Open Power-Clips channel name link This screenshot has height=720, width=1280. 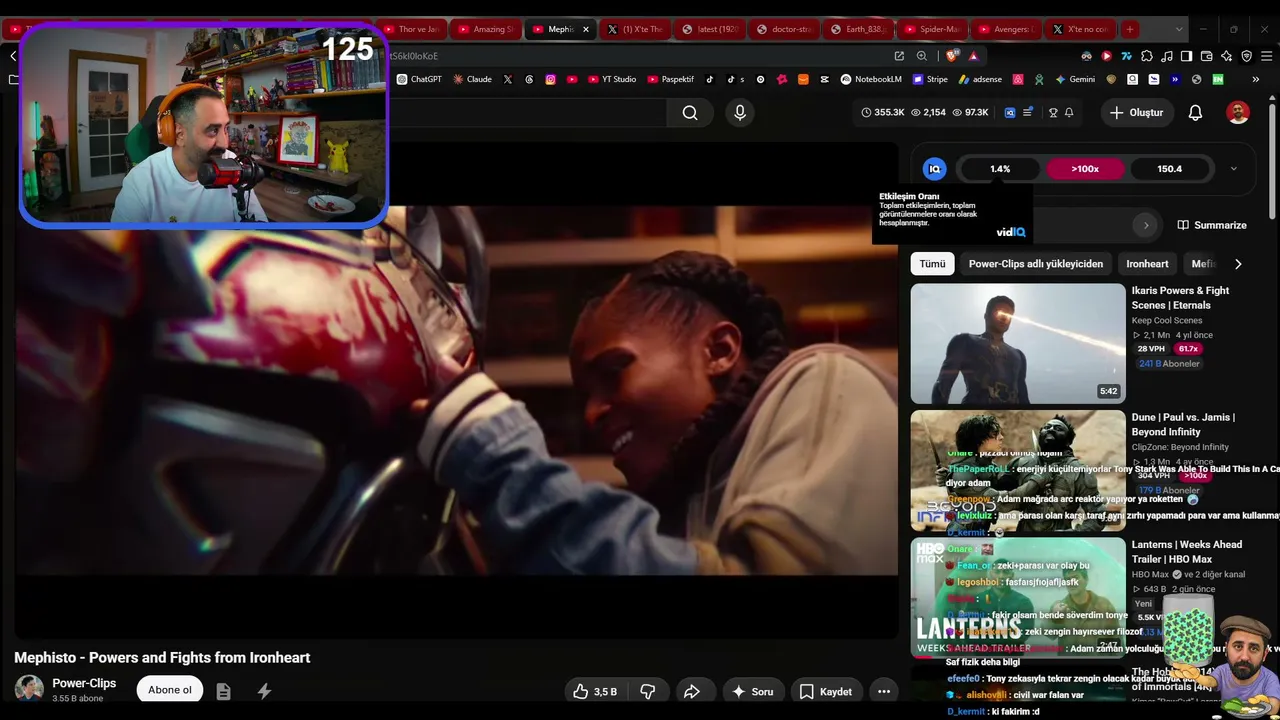tap(84, 683)
